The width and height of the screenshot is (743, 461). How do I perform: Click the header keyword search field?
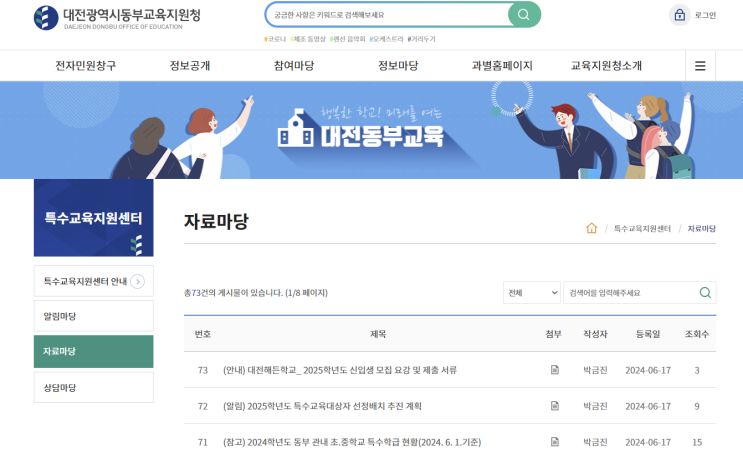point(387,15)
